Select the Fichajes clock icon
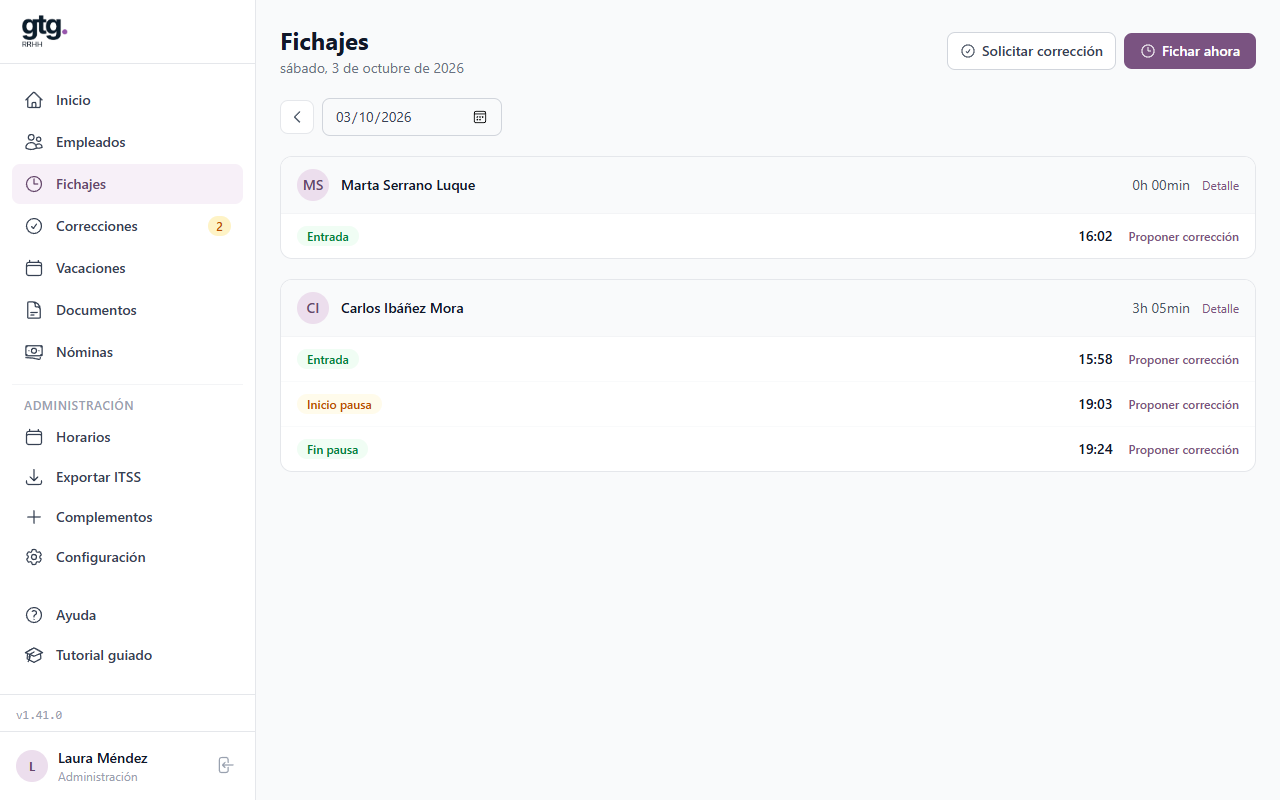This screenshot has width=1280, height=800. click(x=34, y=184)
